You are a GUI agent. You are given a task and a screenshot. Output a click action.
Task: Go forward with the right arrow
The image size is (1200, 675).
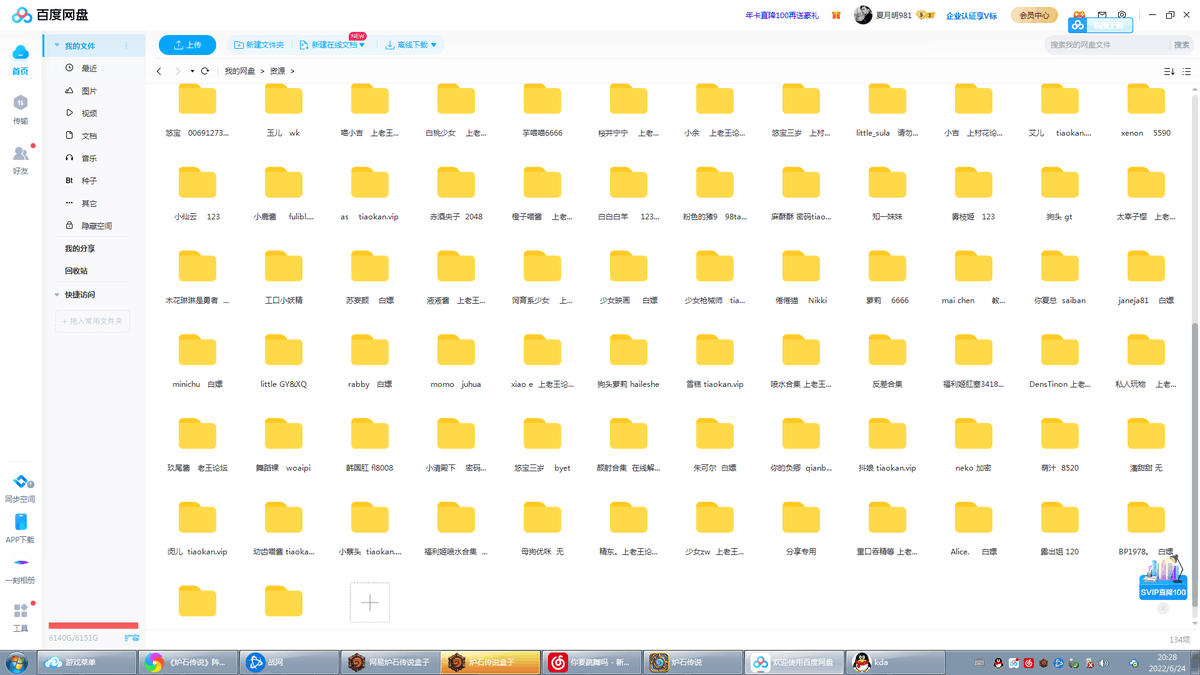click(x=178, y=71)
